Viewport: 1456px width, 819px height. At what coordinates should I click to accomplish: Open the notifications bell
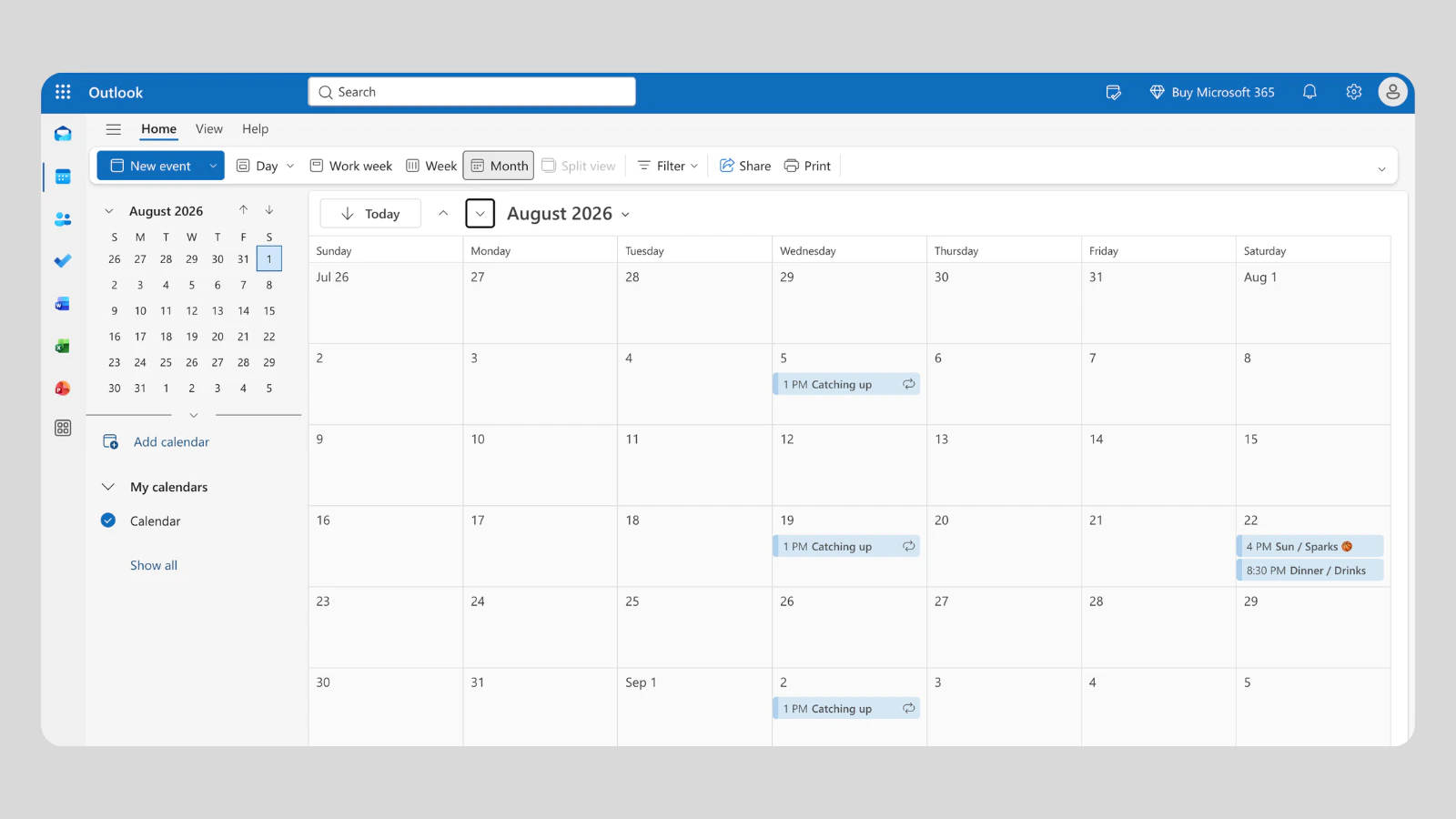(x=1309, y=92)
